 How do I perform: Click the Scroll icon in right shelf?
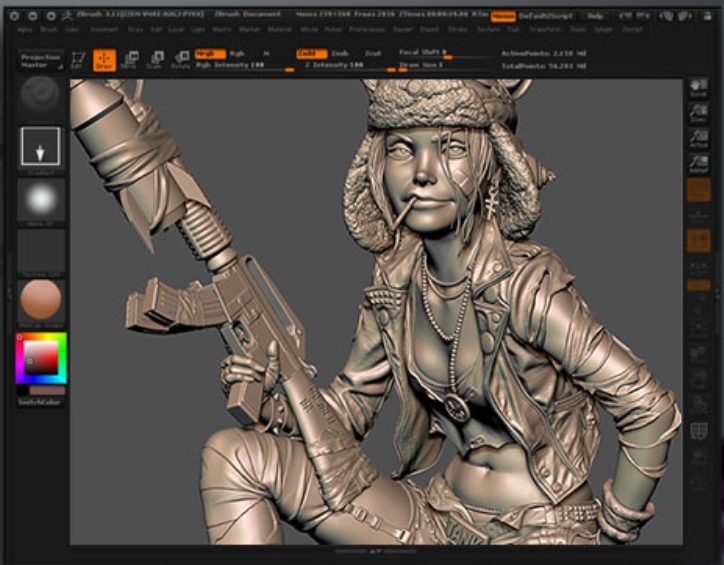(698, 88)
